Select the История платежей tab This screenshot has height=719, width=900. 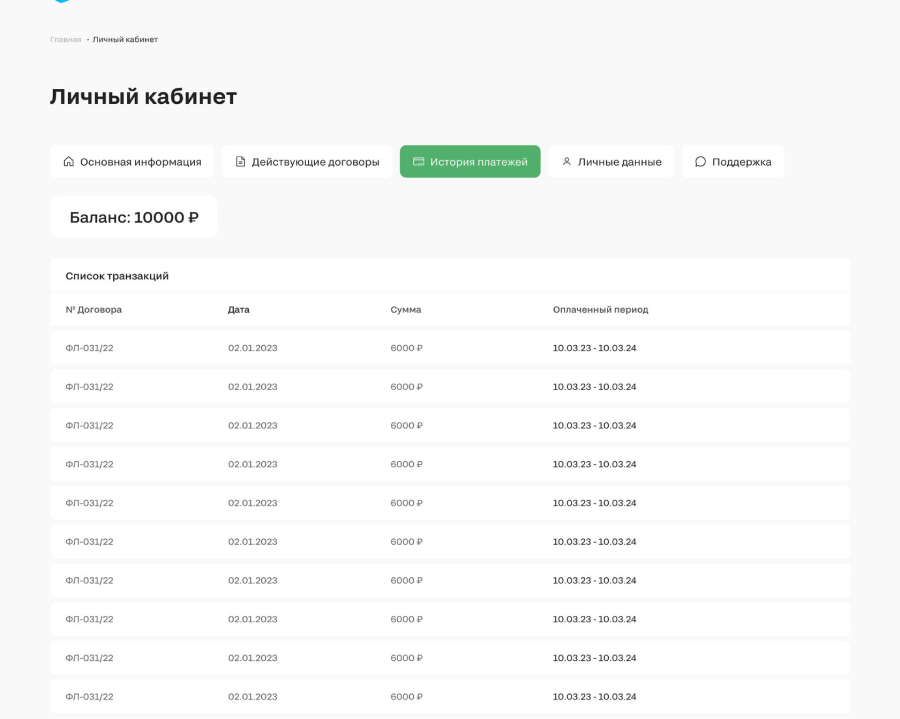[470, 161]
